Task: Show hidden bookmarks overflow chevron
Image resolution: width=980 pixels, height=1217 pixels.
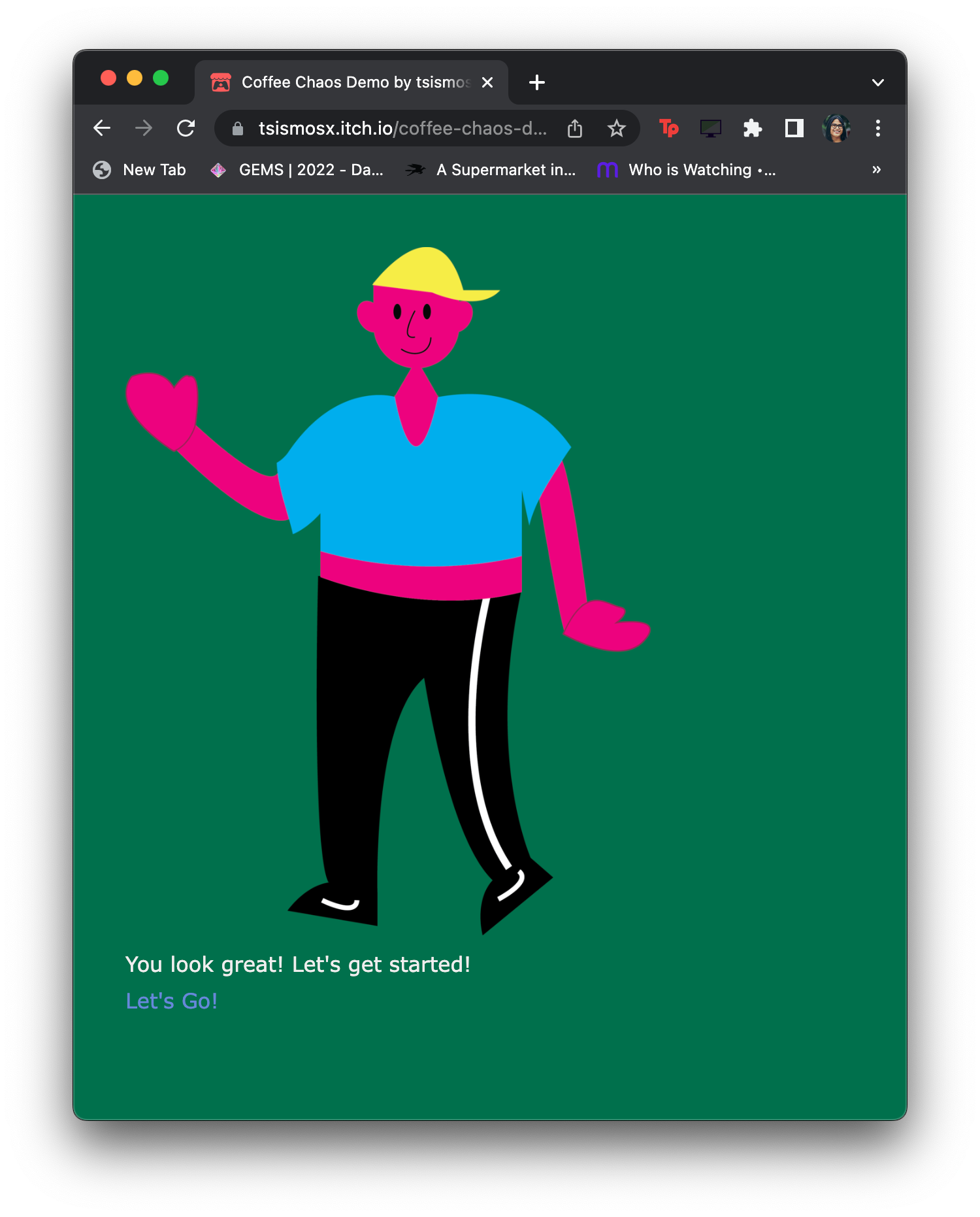Action: pyautogui.click(x=876, y=170)
